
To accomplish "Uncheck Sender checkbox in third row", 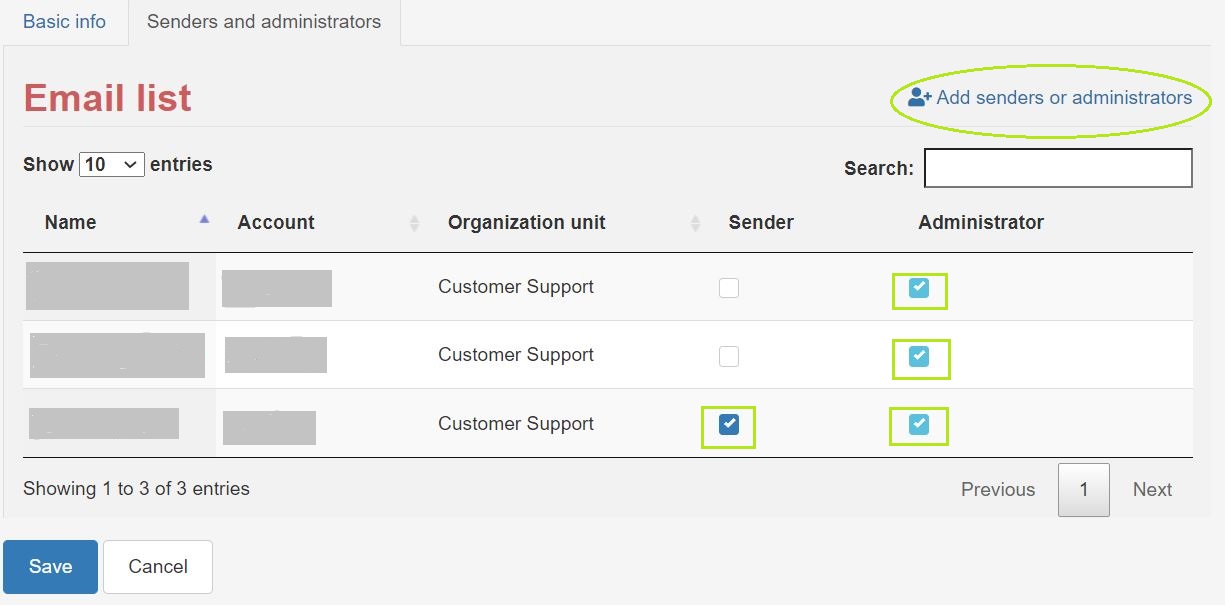I will 729,425.
